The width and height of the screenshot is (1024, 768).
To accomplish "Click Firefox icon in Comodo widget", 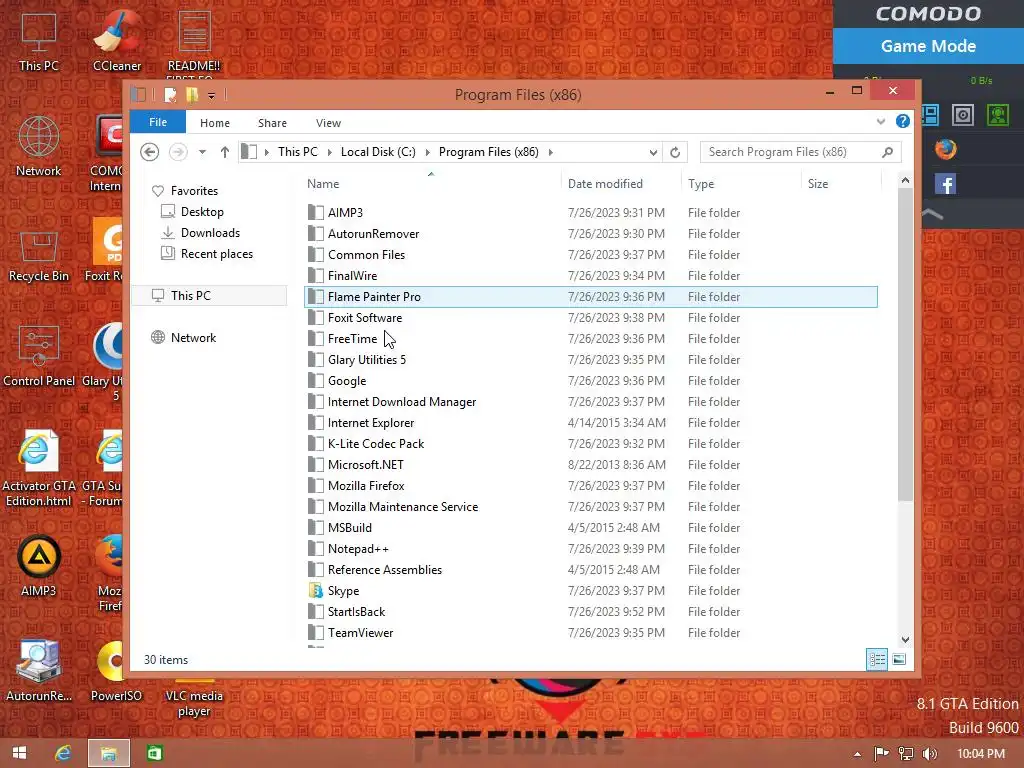I will (945, 150).
